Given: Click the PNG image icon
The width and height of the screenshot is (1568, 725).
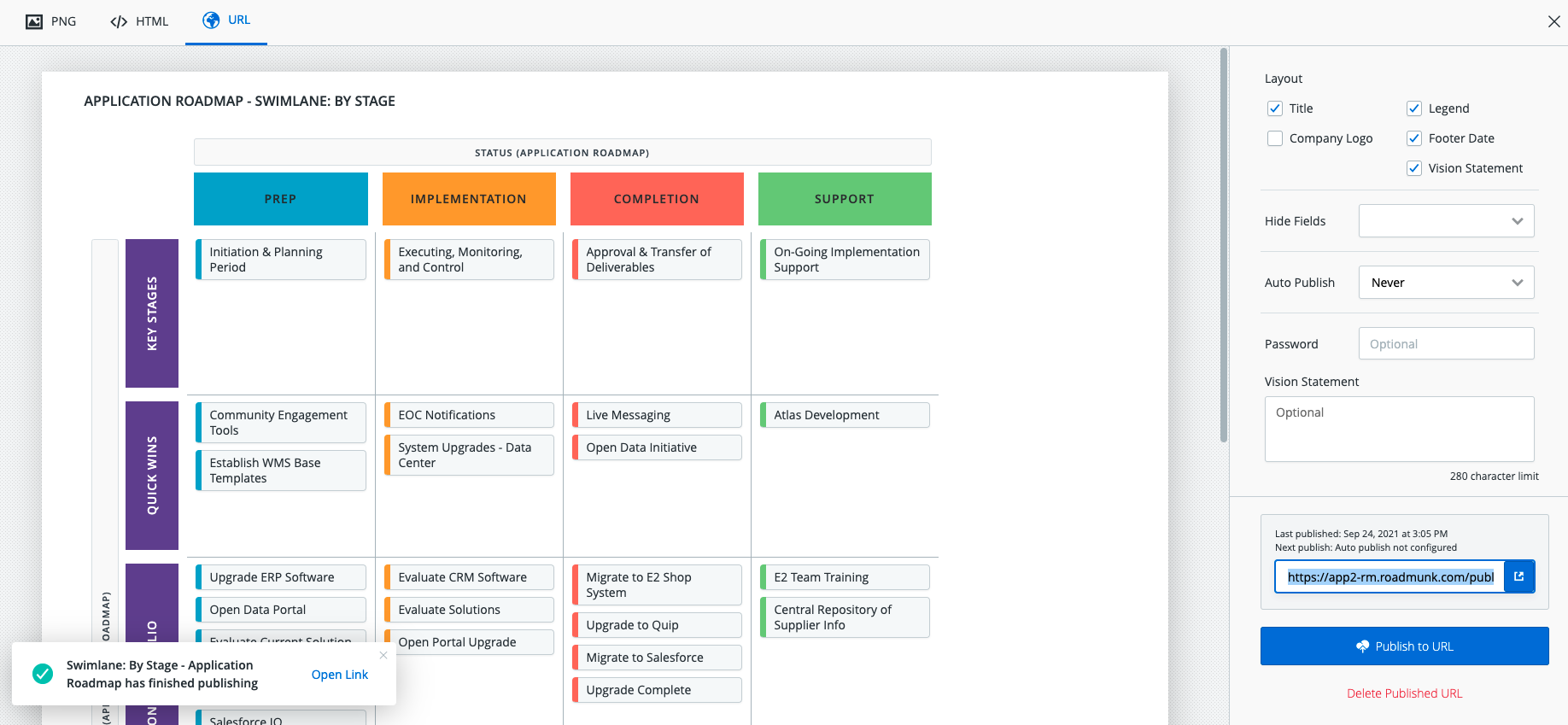Looking at the screenshot, I should click(34, 21).
